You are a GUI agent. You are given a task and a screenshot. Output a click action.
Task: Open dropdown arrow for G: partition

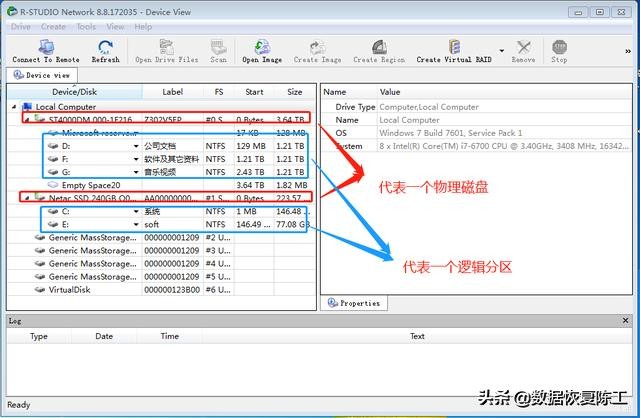pyautogui.click(x=136, y=172)
